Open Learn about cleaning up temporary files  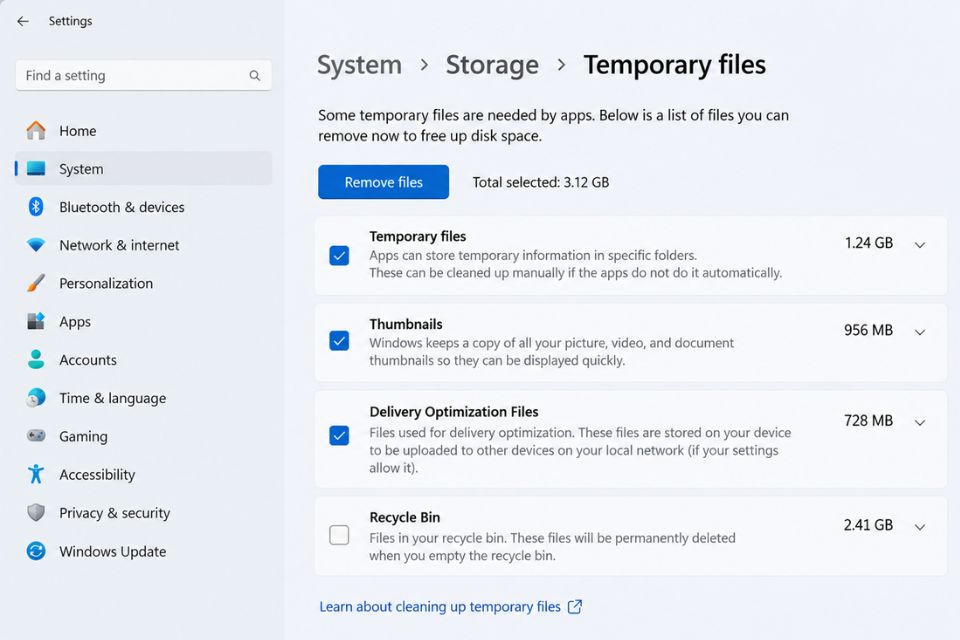[440, 606]
